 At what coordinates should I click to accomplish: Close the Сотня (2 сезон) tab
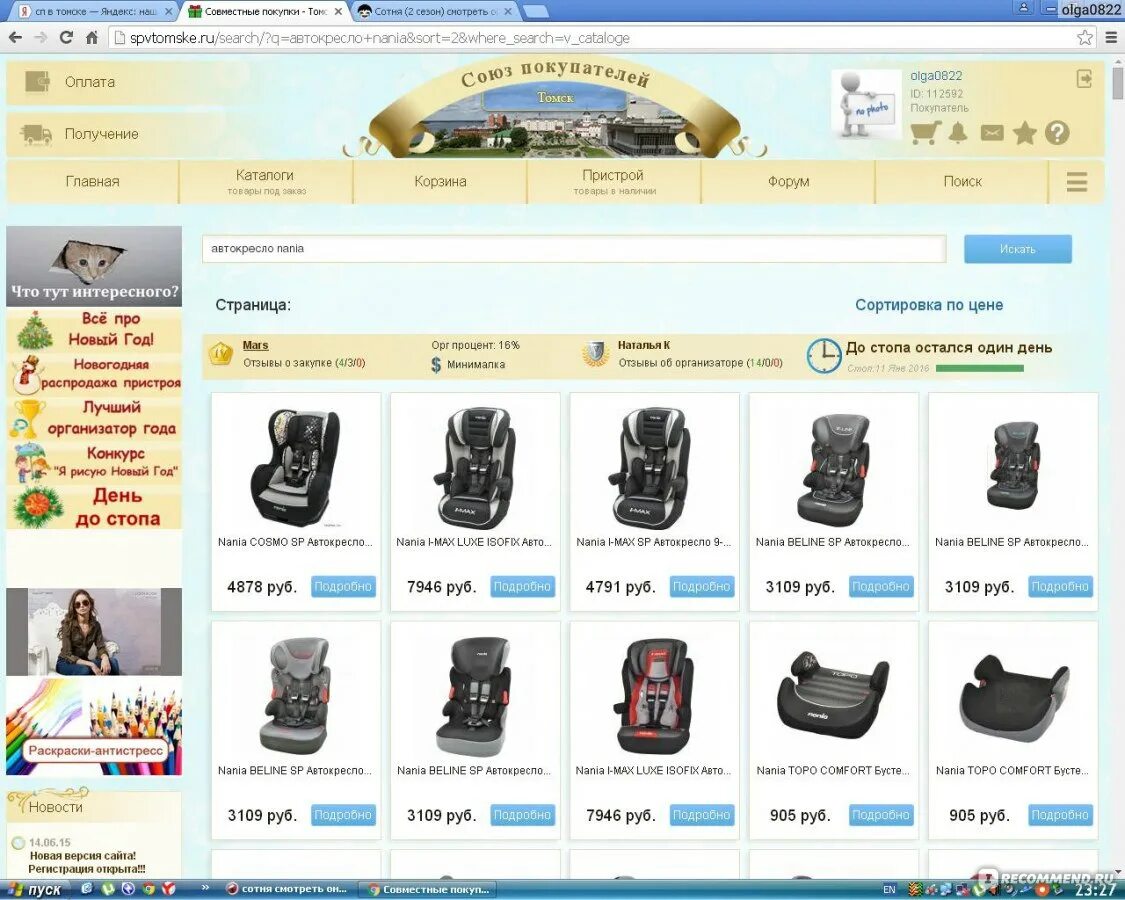[x=508, y=11]
